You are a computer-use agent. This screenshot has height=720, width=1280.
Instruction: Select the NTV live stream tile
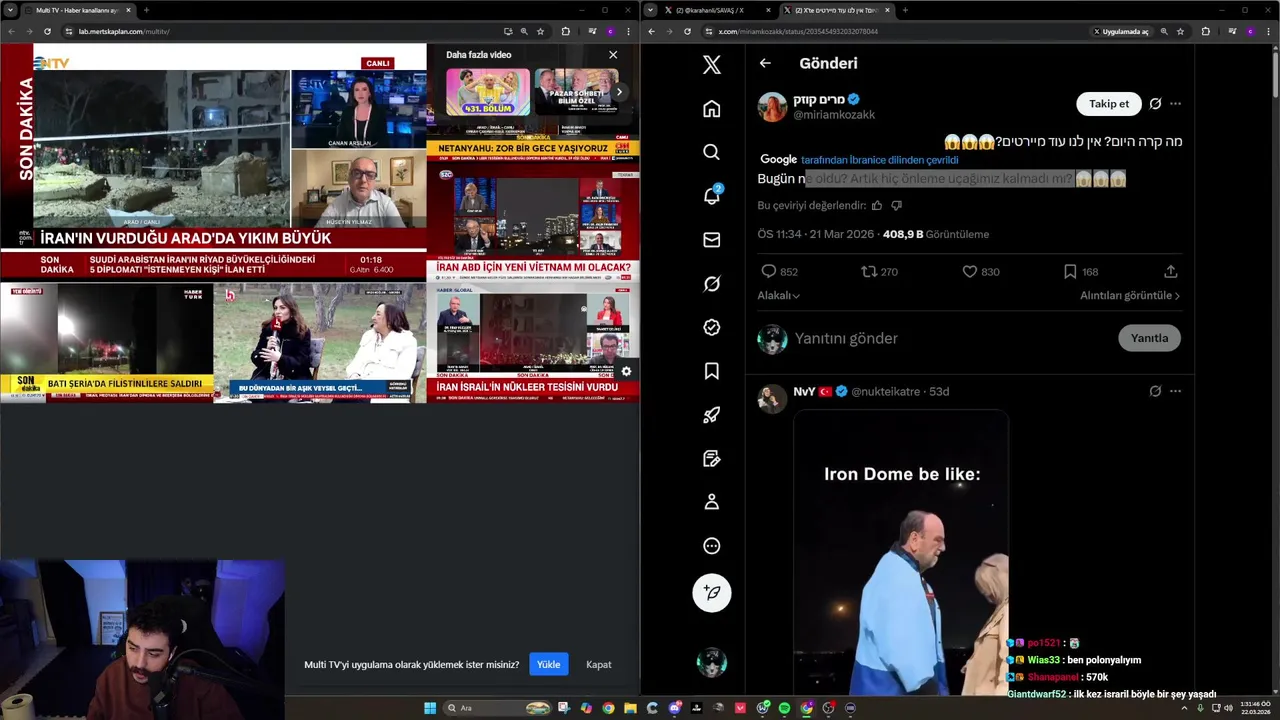pyautogui.click(x=213, y=162)
